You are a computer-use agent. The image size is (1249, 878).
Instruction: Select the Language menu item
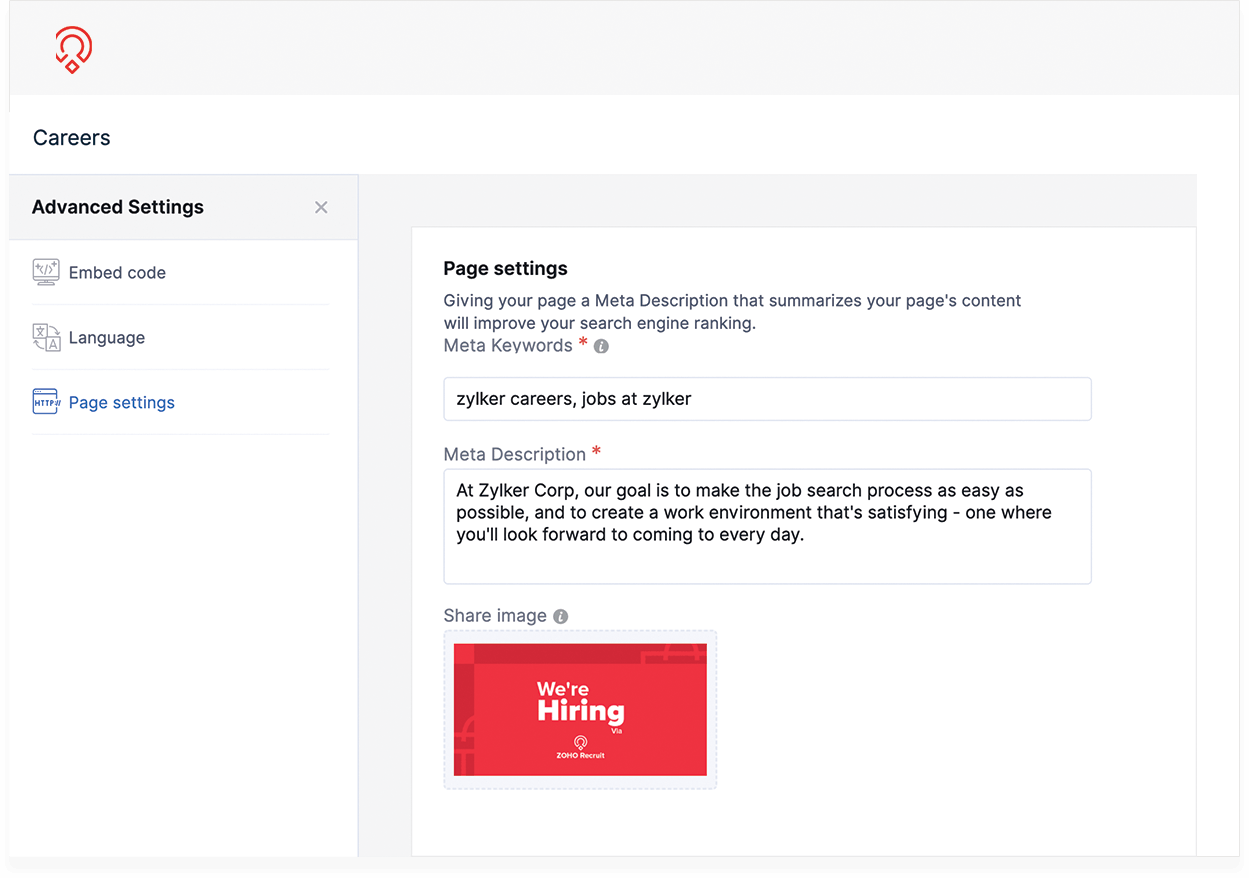(107, 338)
